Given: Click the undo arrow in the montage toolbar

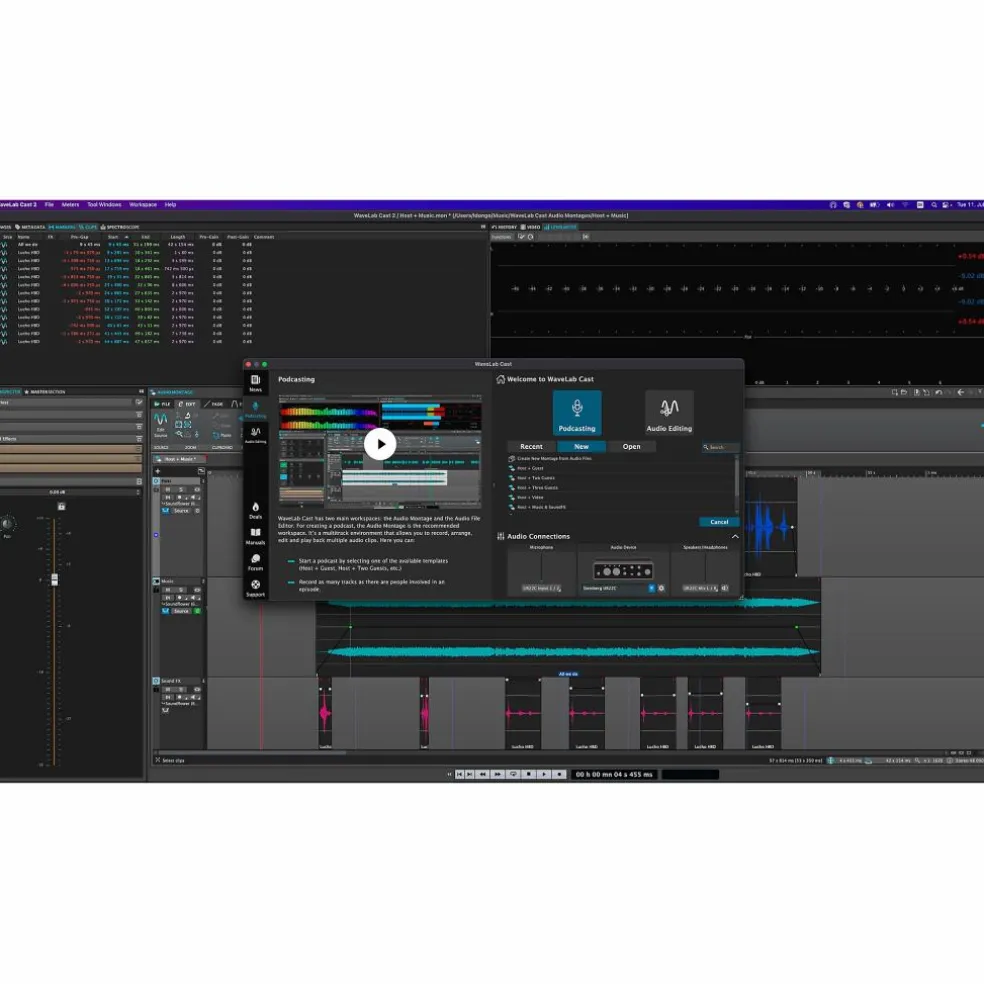Looking at the screenshot, I should pyautogui.click(x=938, y=392).
